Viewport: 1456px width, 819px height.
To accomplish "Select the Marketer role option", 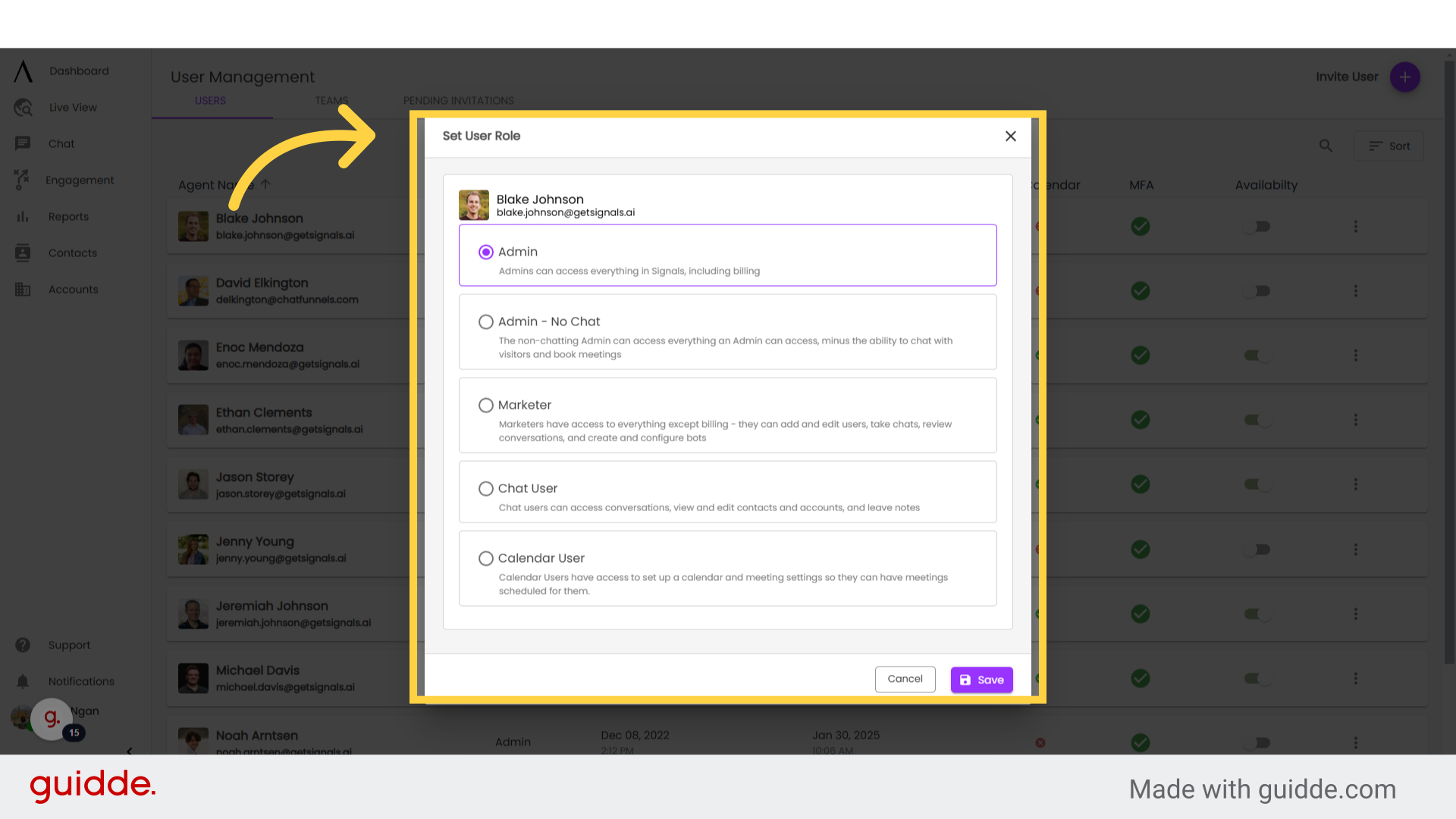I will (x=486, y=405).
